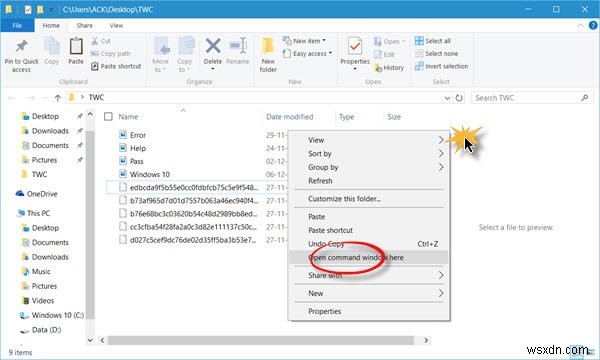Viewport: 600px width, 360px height.
Task: Click the search magnifier icon
Action: pos(584,98)
